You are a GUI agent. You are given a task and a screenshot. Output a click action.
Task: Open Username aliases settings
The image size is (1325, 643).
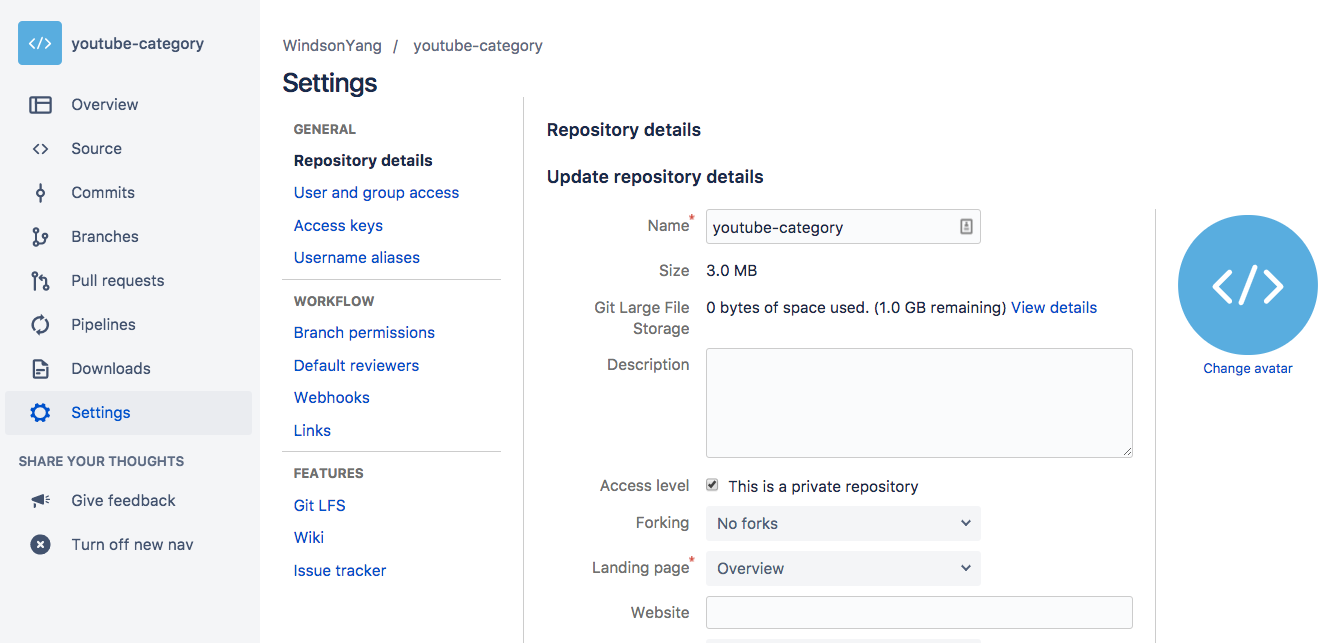pos(357,258)
